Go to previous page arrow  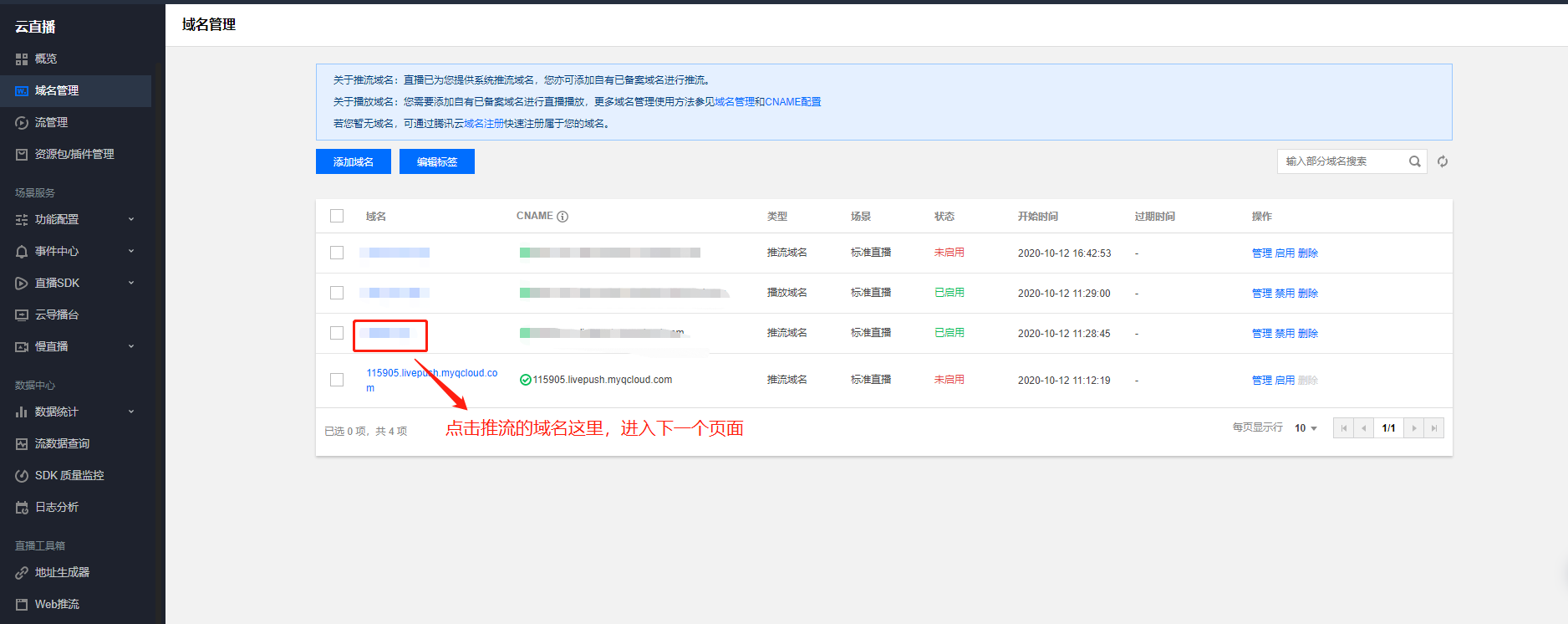click(1363, 428)
